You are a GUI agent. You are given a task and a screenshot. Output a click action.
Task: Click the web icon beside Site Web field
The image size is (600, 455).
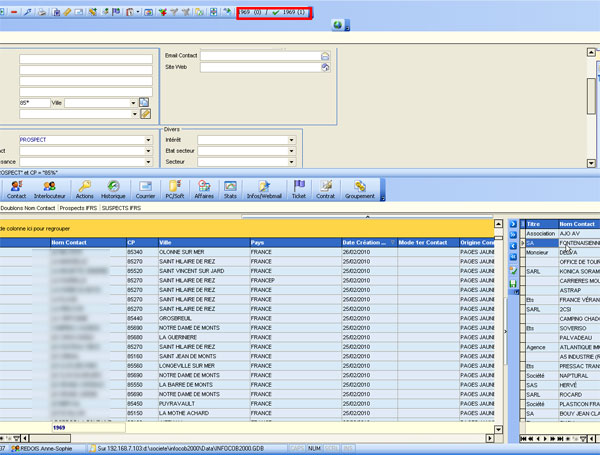325,67
